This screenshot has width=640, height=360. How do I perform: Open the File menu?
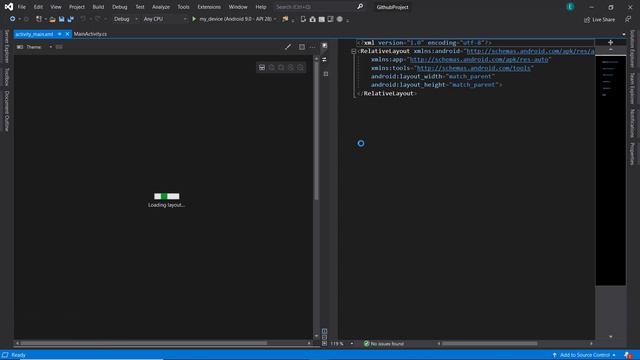(22, 7)
